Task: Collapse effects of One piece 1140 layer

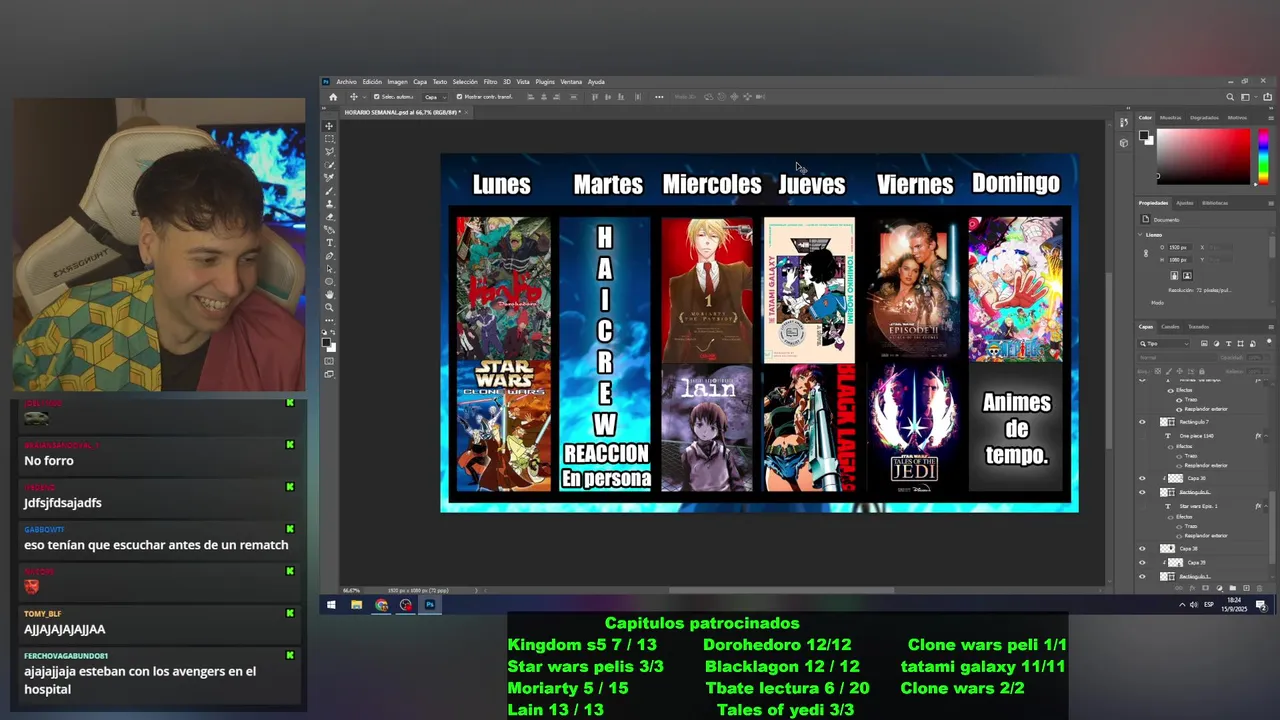Action: (x=1266, y=436)
